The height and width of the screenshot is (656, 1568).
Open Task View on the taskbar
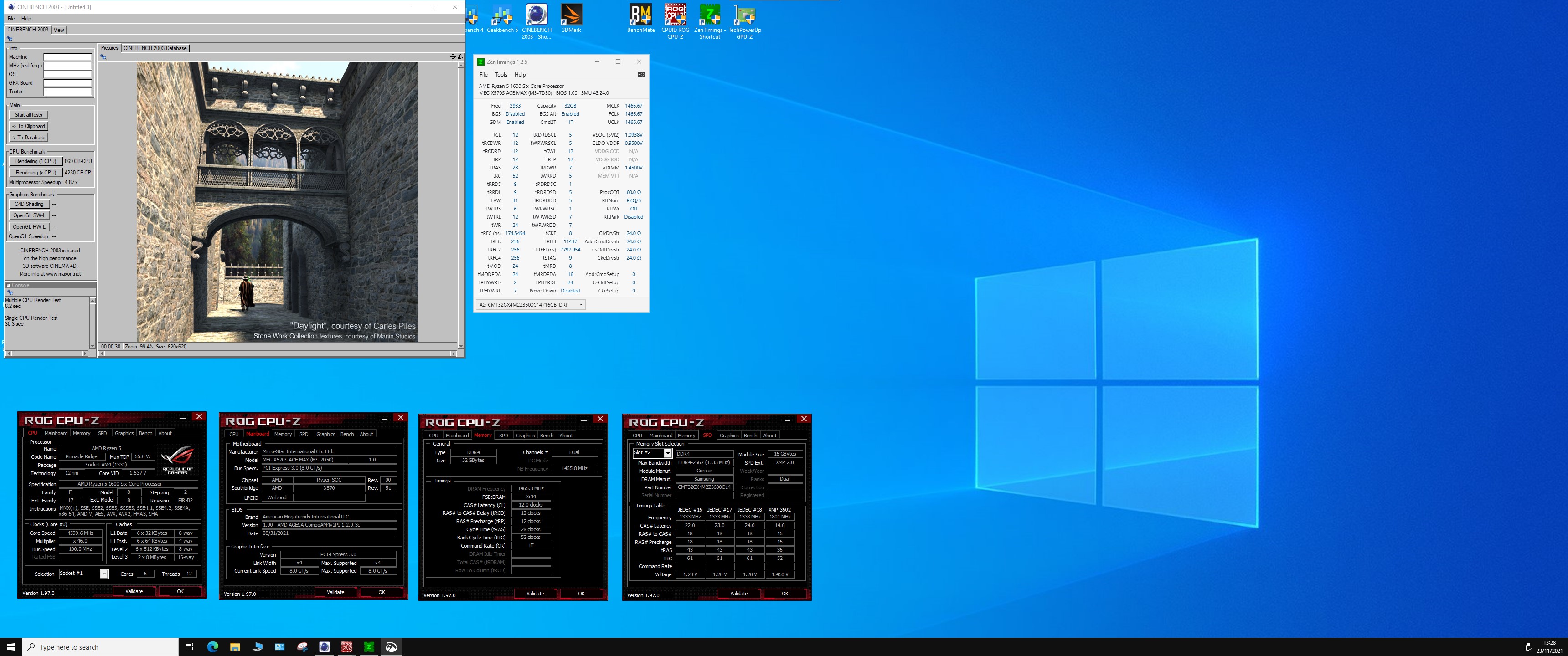(189, 647)
